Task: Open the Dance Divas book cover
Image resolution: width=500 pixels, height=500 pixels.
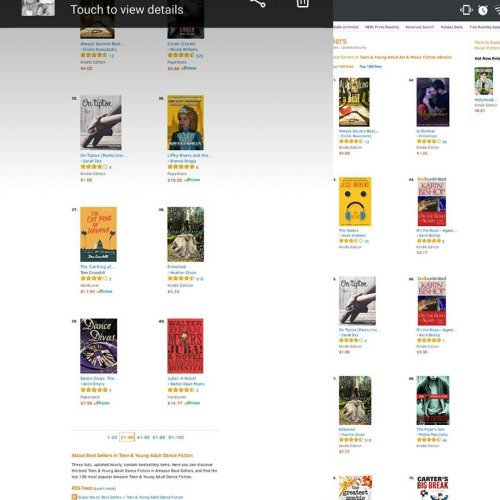Action: click(x=99, y=346)
